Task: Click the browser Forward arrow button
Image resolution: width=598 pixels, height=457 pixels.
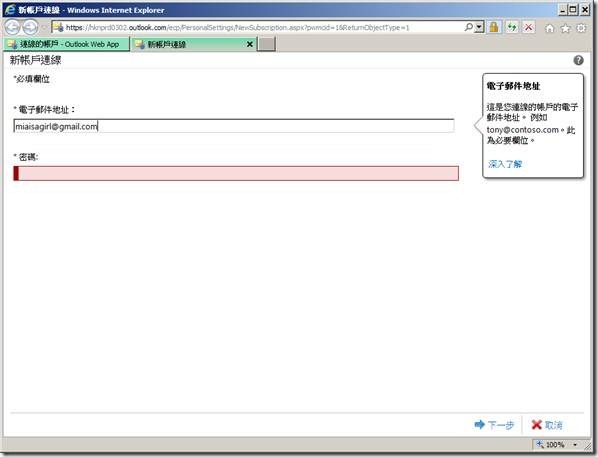Action: pos(30,27)
